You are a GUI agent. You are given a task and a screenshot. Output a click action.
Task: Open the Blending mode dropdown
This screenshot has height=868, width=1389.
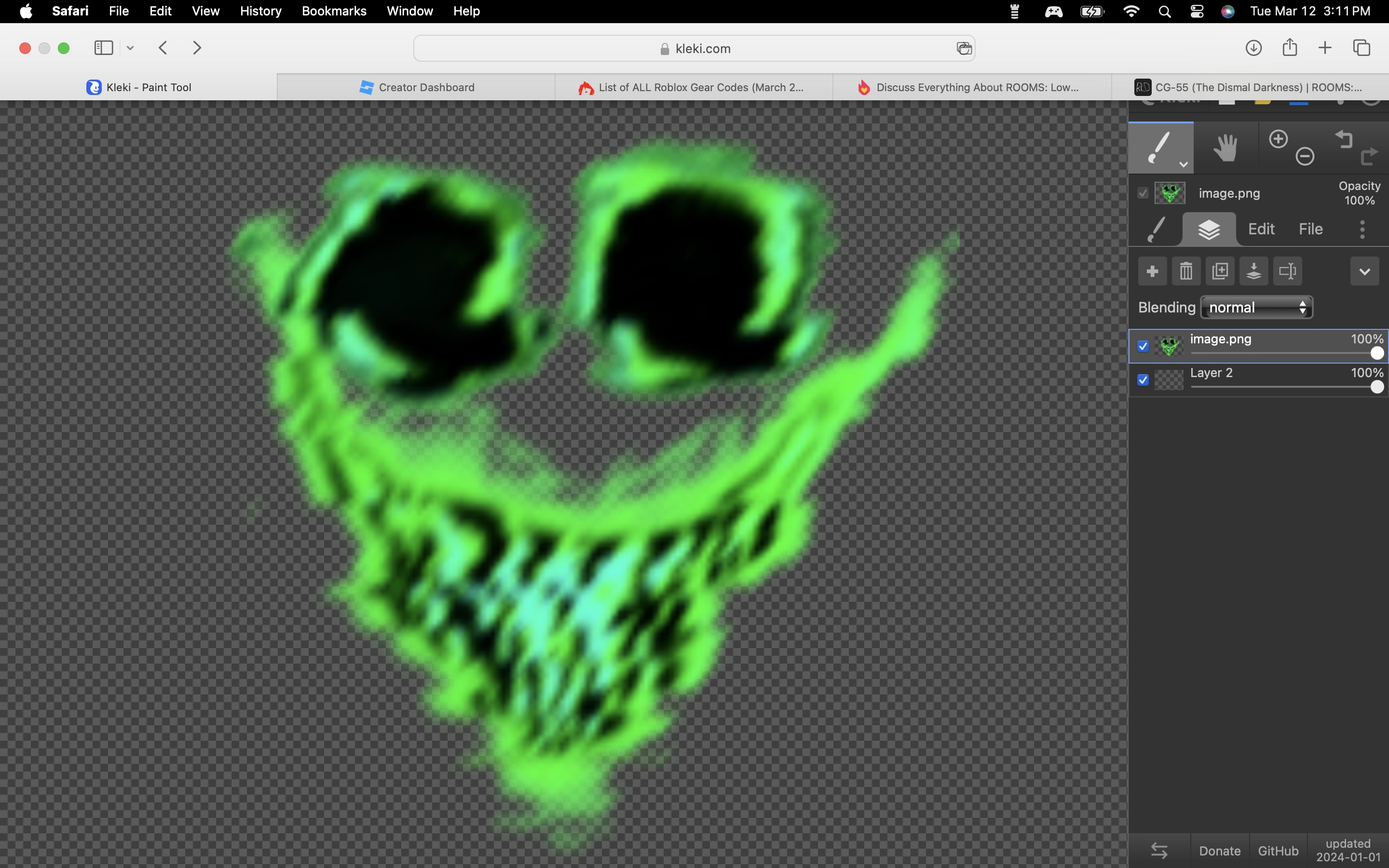click(1256, 308)
